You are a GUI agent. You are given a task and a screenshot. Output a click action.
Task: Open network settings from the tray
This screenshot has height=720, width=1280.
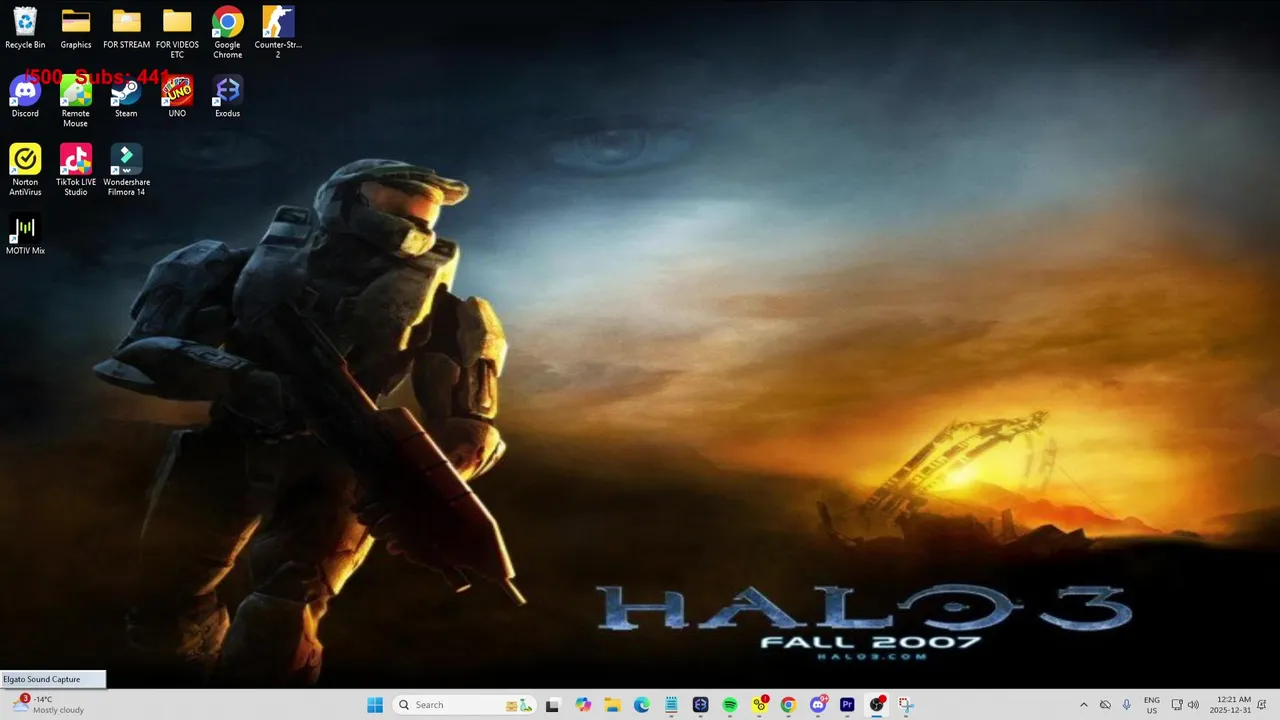point(1177,705)
